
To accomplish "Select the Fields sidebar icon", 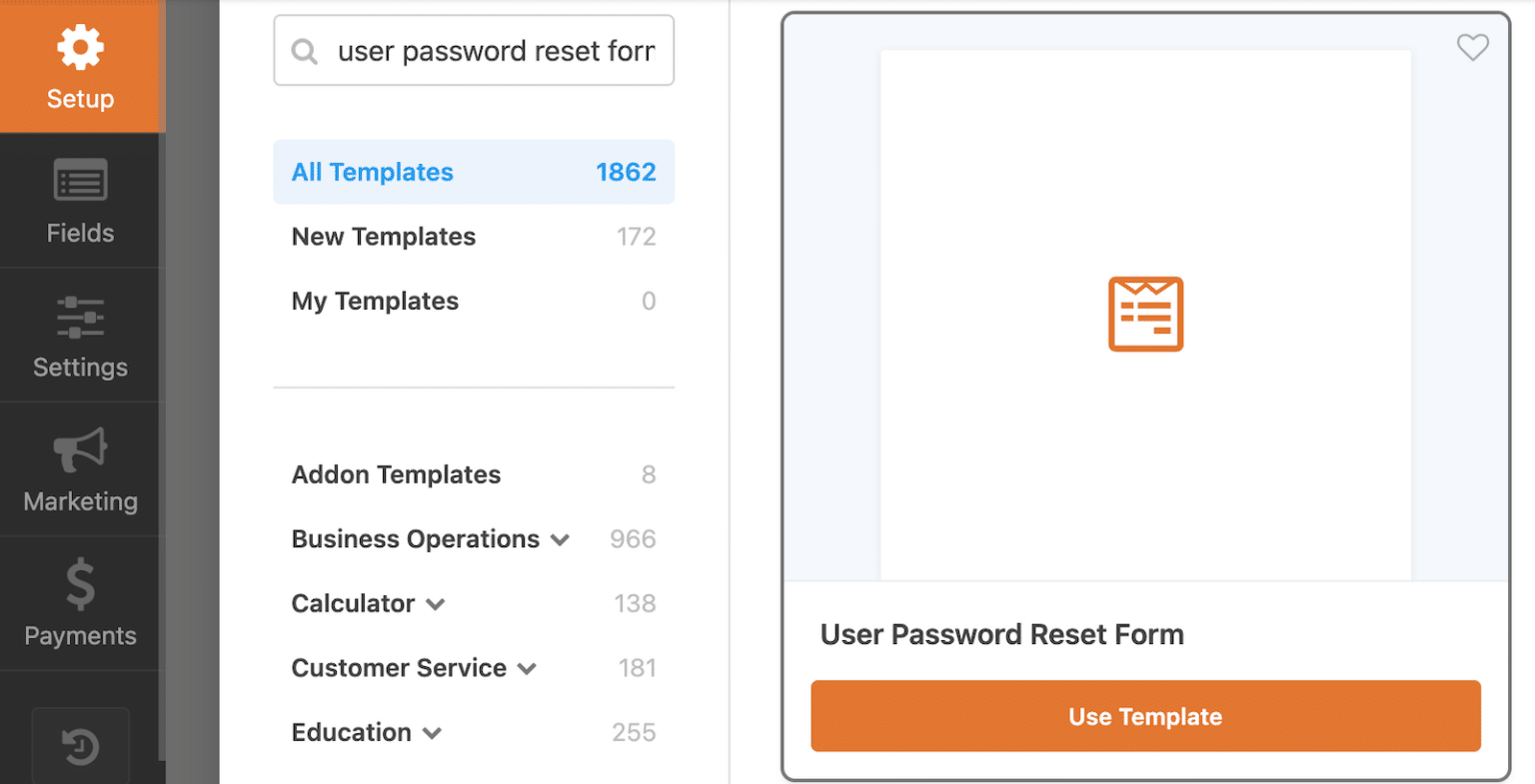I will tap(80, 200).
